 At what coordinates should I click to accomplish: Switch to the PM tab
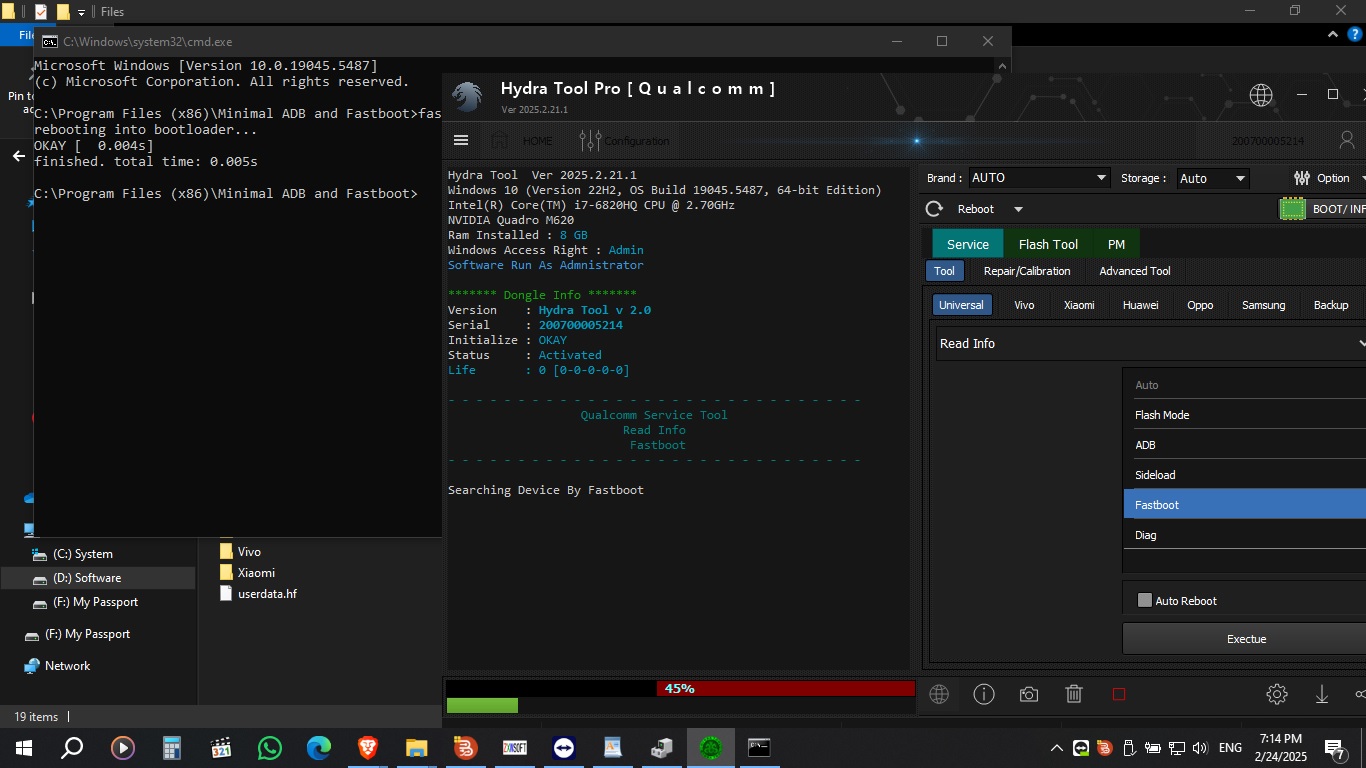1116,244
